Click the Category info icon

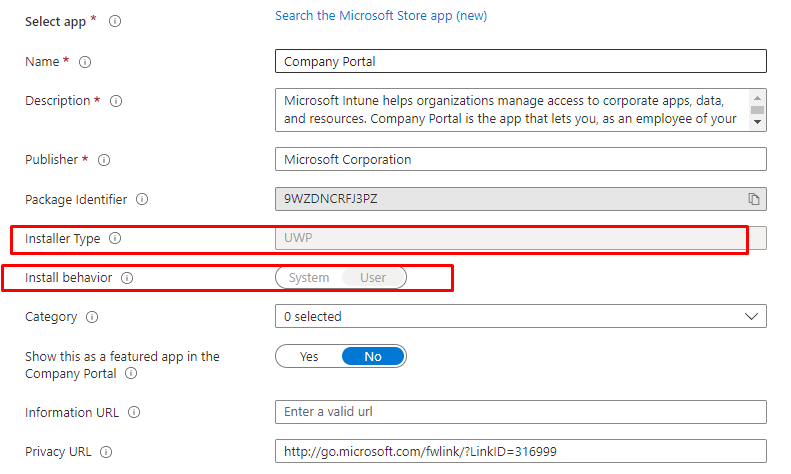pos(92,317)
